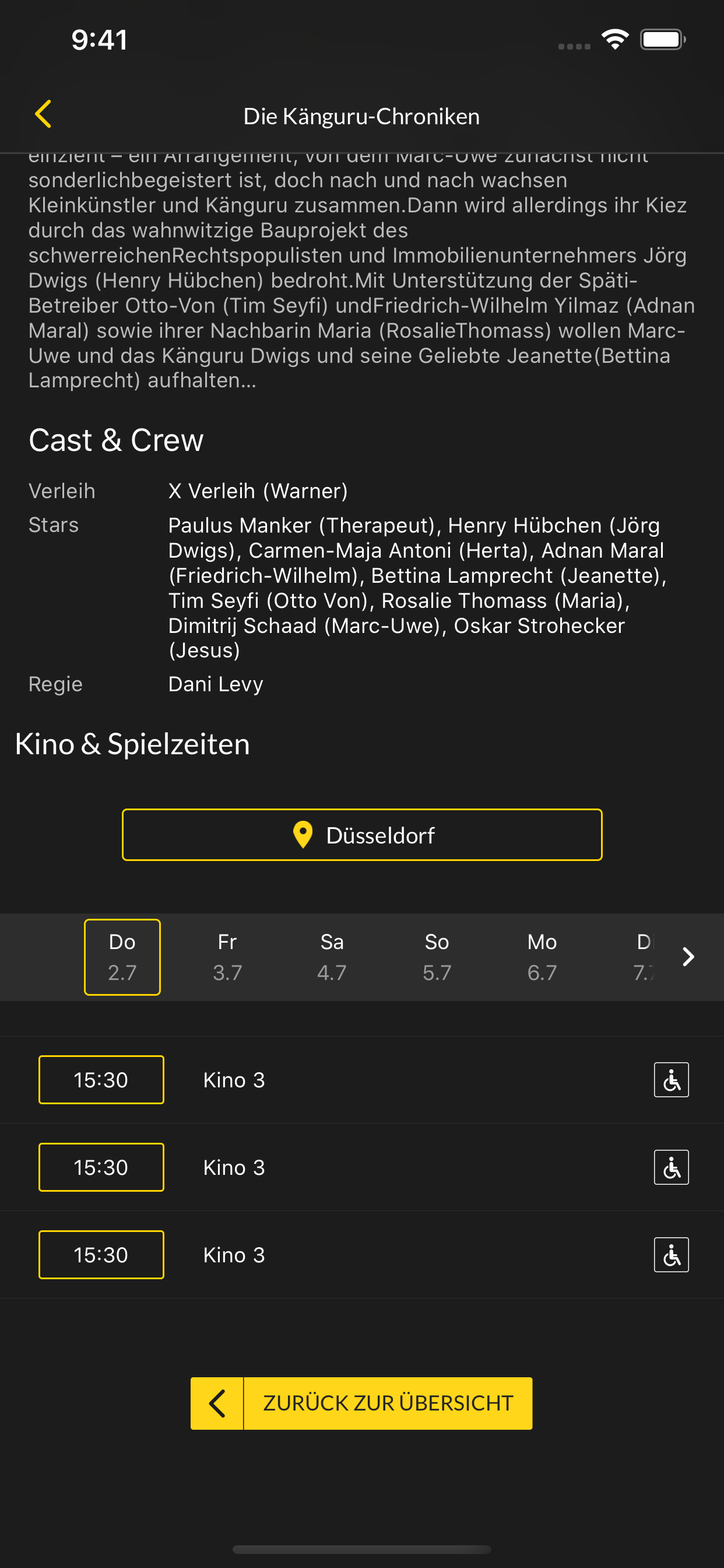The height and width of the screenshot is (1568, 724).
Task: Tap the location pin icon beside Düsseldorf
Action: pos(303,835)
